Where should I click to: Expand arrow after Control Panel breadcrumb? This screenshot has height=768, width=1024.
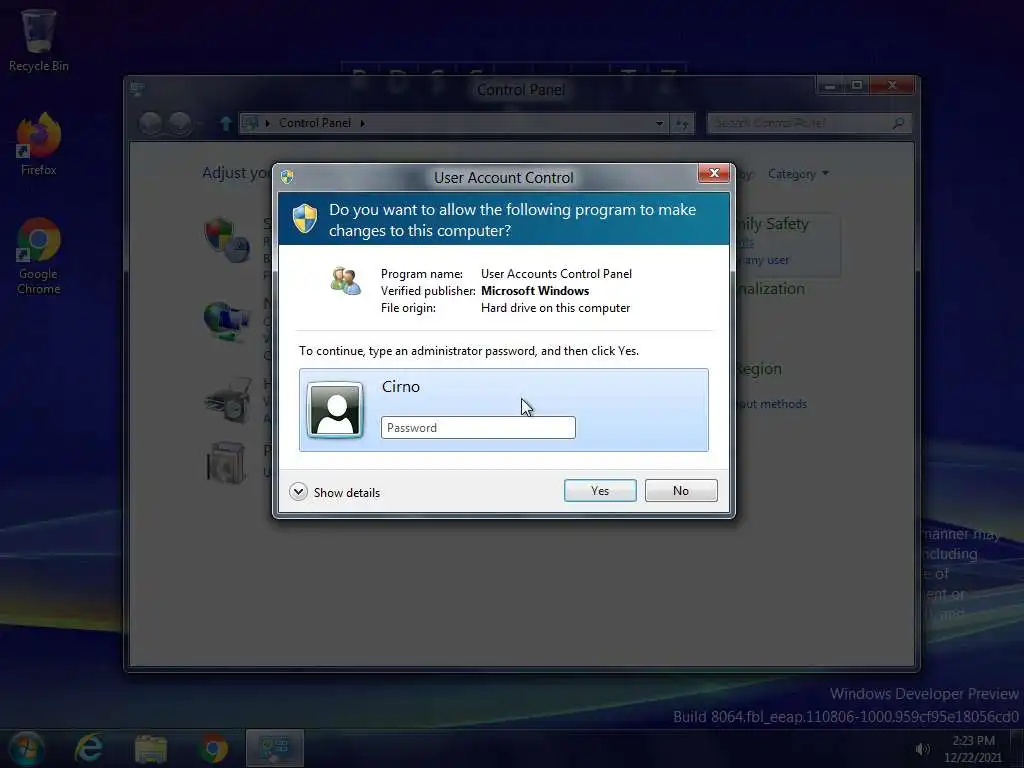pyautogui.click(x=362, y=123)
